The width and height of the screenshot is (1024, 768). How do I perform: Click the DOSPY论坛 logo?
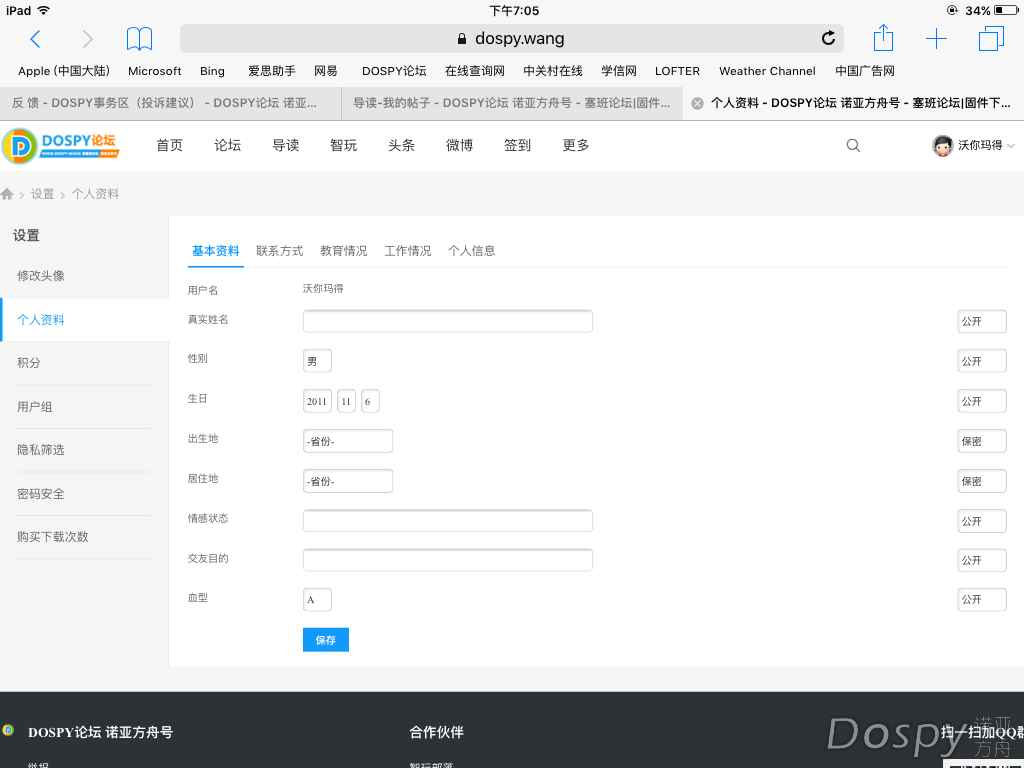click(x=61, y=146)
